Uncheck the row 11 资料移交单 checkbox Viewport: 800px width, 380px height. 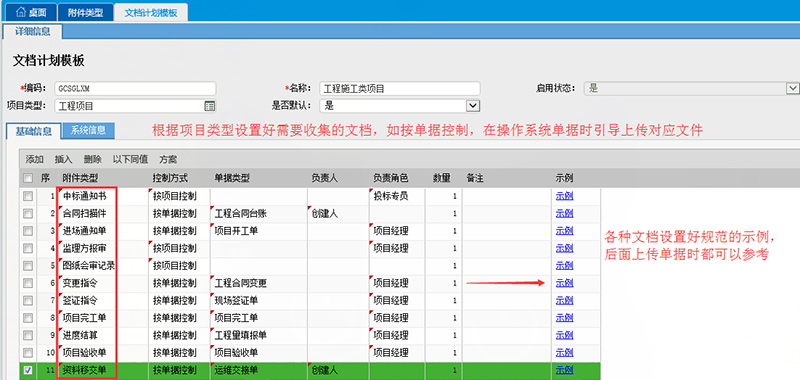[28, 371]
